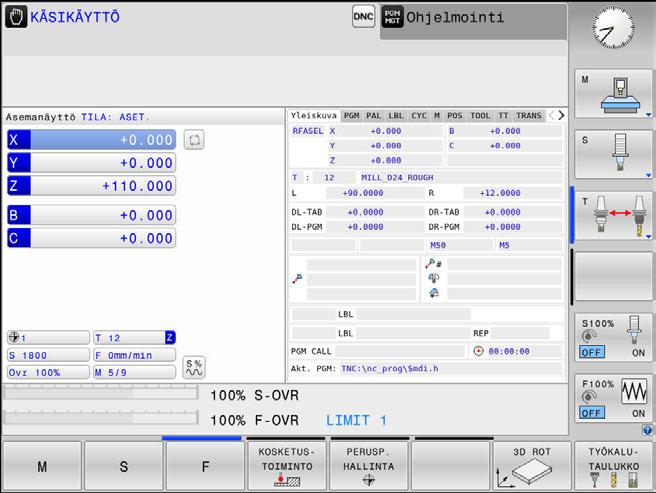Click the touch probe icon in status panel
Viewport: 656px width, 493px height.
click(297, 279)
